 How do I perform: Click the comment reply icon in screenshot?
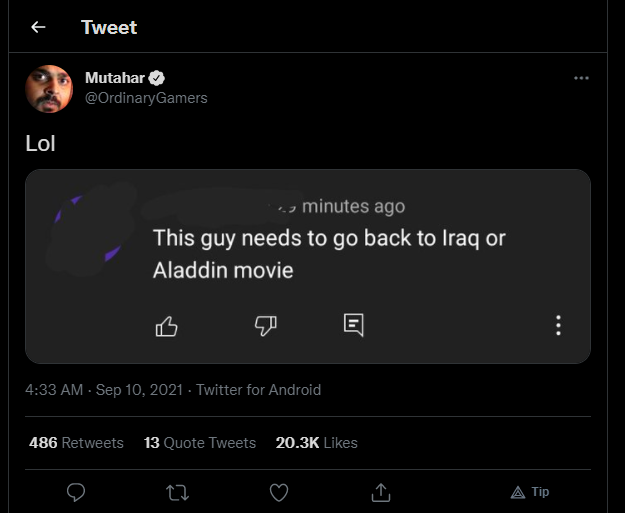[353, 324]
